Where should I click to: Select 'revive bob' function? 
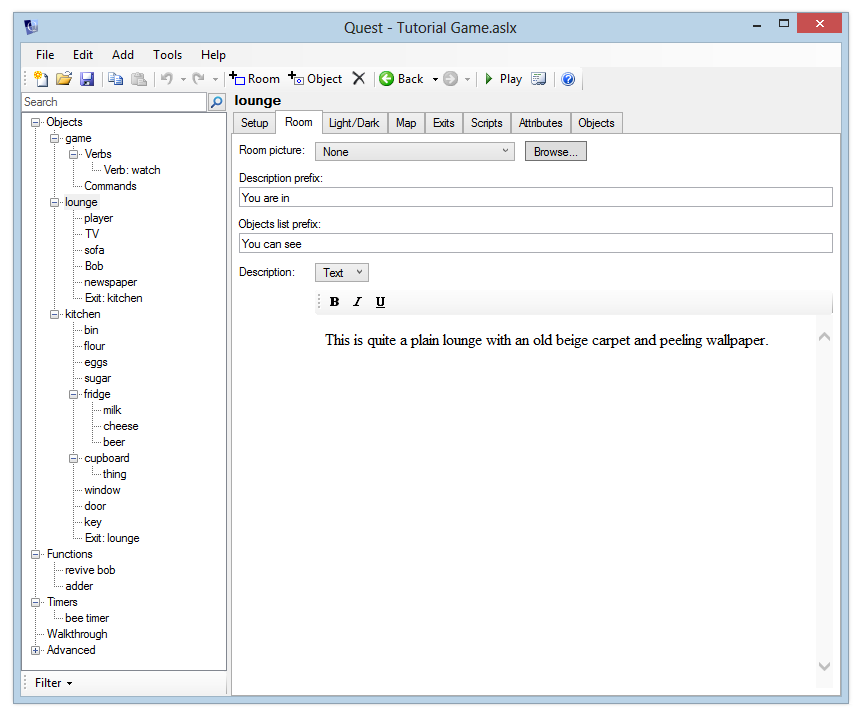[x=90, y=571]
